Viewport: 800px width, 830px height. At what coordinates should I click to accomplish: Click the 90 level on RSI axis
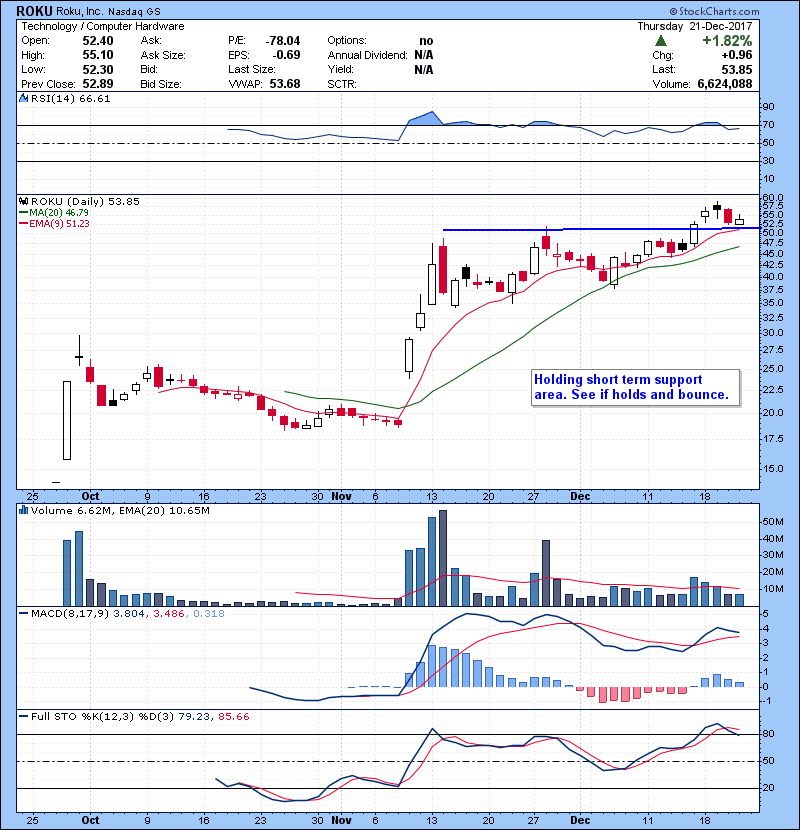pyautogui.click(x=768, y=107)
